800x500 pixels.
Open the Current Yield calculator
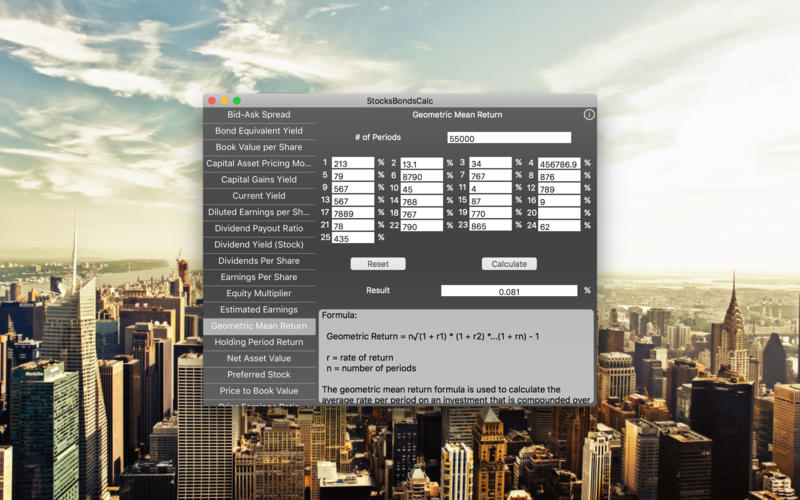click(x=259, y=196)
